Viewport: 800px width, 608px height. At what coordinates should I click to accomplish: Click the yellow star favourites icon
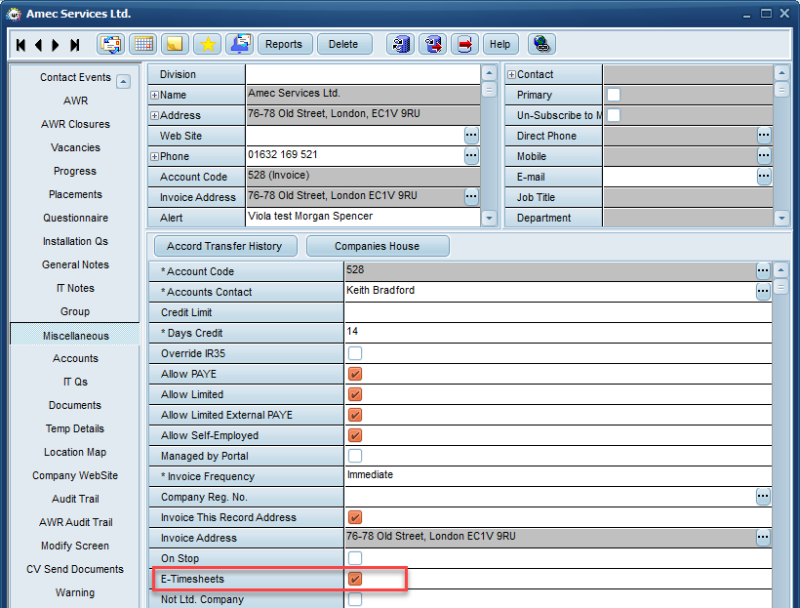[208, 44]
